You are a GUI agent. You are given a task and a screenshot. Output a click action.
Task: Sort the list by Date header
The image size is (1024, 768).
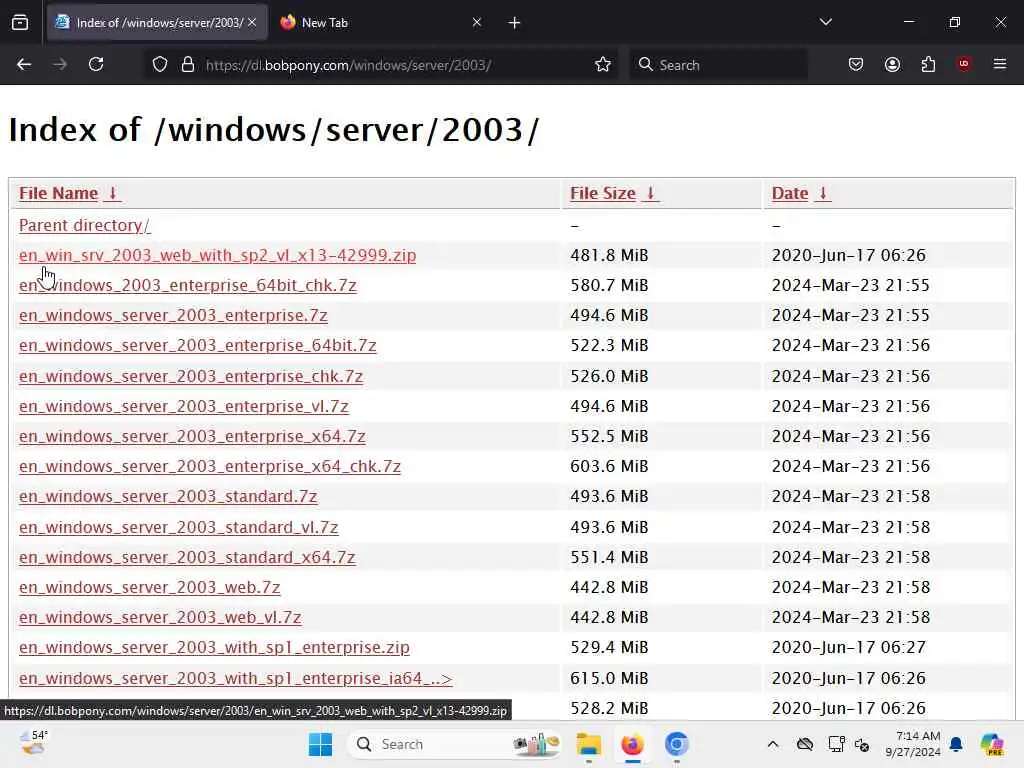click(x=790, y=193)
